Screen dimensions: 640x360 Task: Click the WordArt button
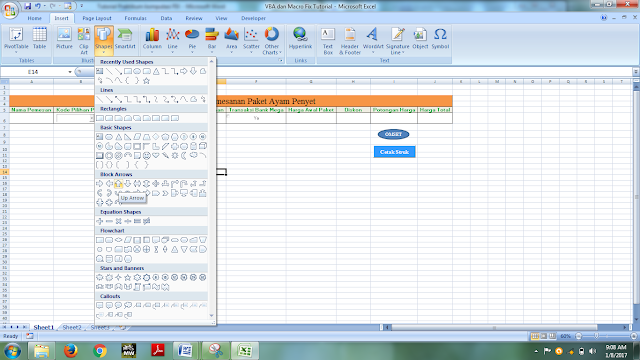373,40
